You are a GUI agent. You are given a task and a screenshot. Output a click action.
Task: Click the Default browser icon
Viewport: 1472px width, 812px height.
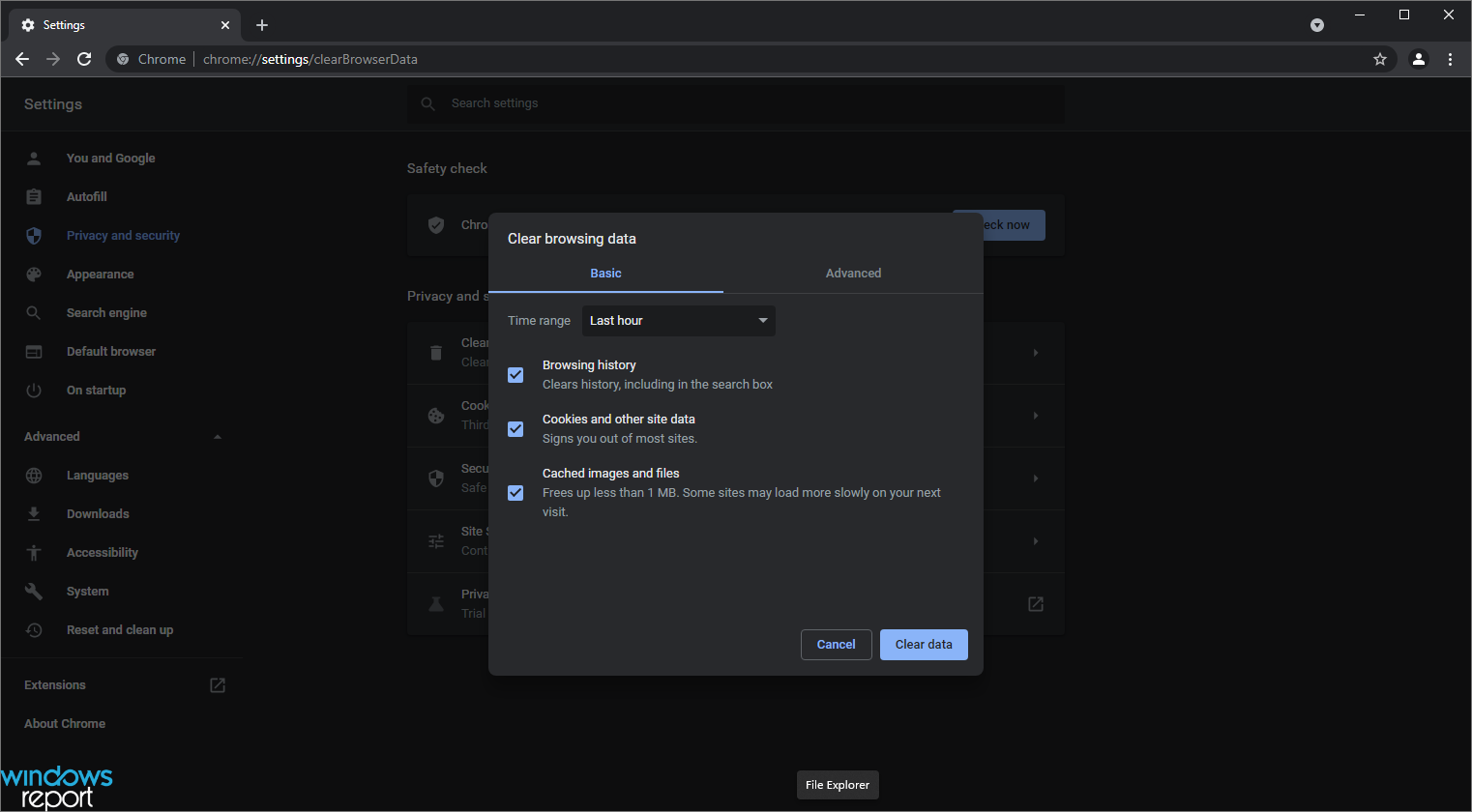[x=34, y=352]
